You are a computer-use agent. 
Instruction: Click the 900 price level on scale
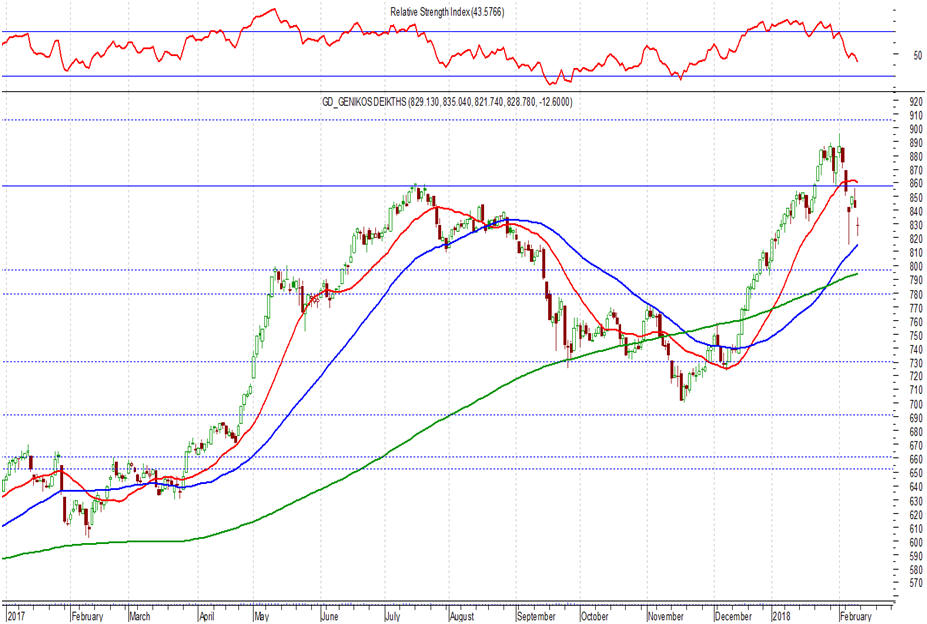tap(916, 129)
